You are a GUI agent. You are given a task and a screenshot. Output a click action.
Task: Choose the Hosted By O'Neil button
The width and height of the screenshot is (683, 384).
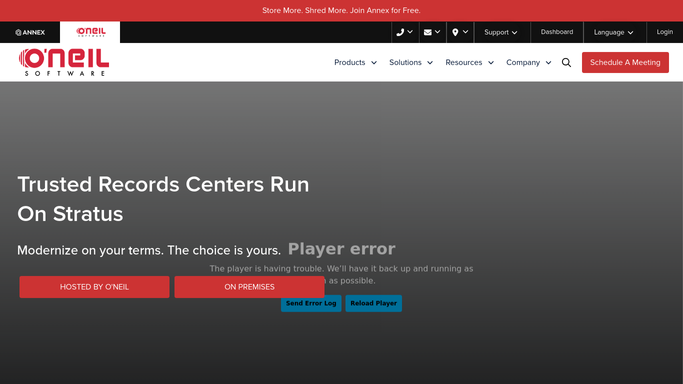[x=94, y=287]
